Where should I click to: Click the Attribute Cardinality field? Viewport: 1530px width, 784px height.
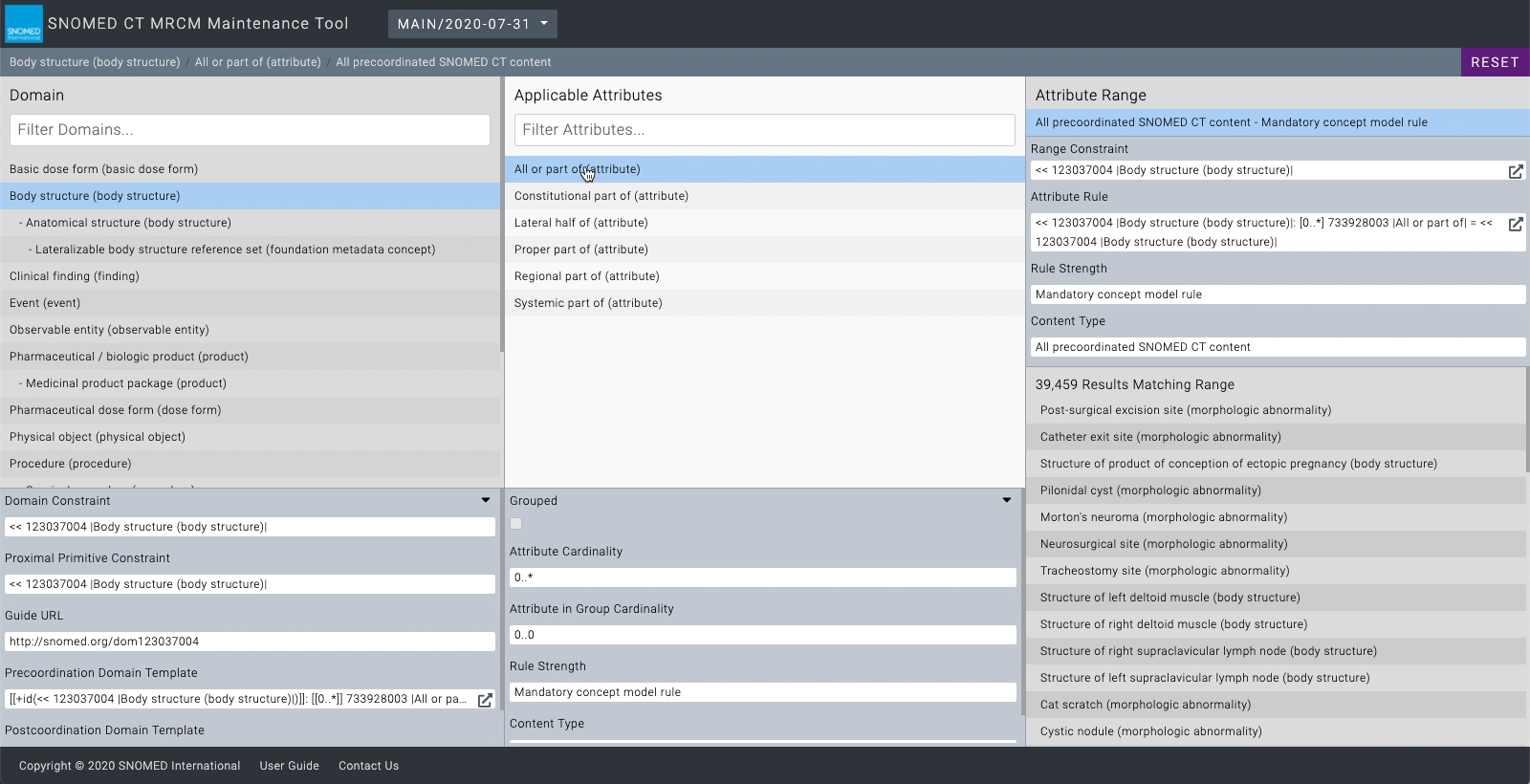coord(763,577)
